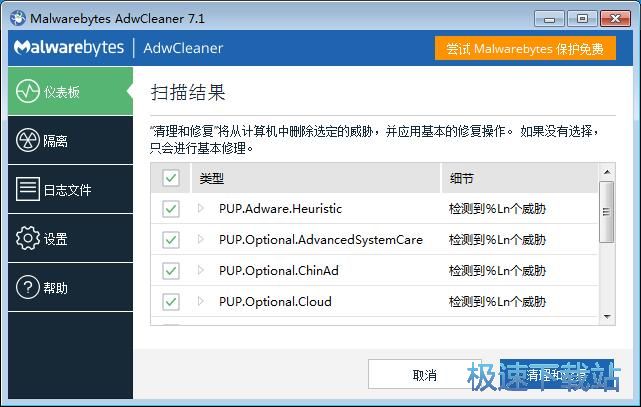Click the quarantine (隔离) radiation icon
641x407 pixels.
[x=27, y=141]
